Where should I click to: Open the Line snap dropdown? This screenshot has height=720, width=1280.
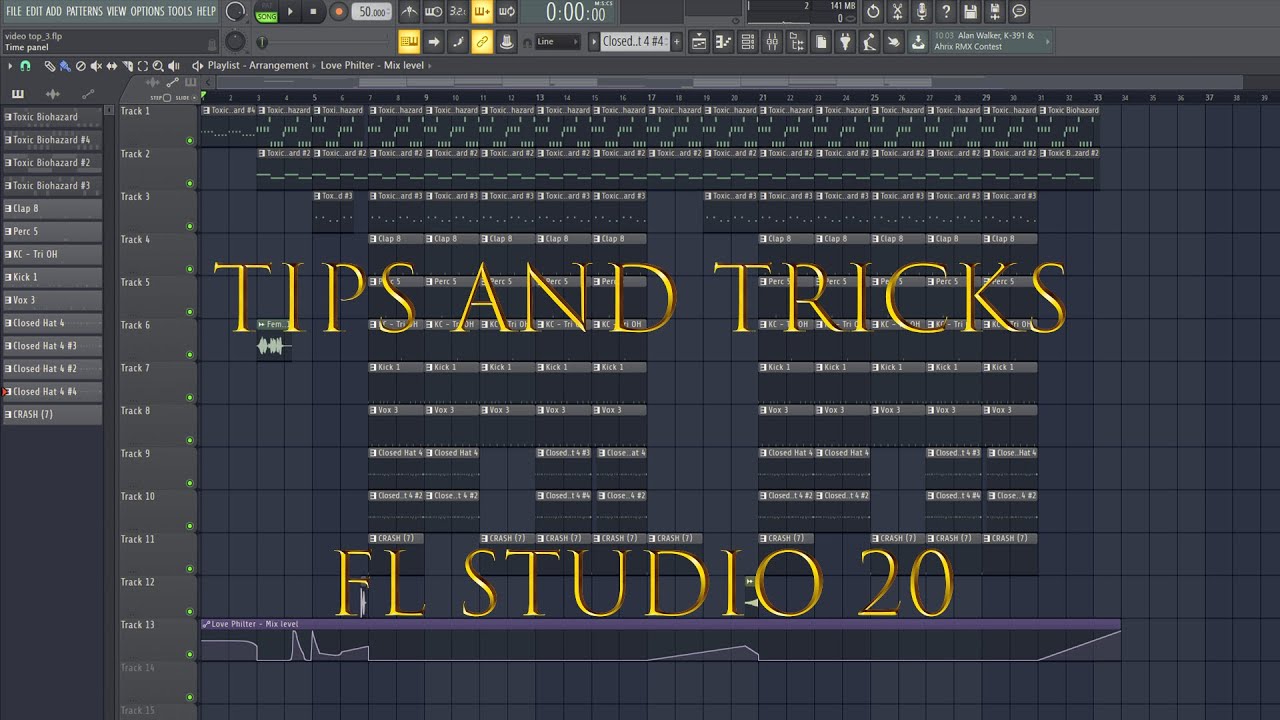[558, 42]
